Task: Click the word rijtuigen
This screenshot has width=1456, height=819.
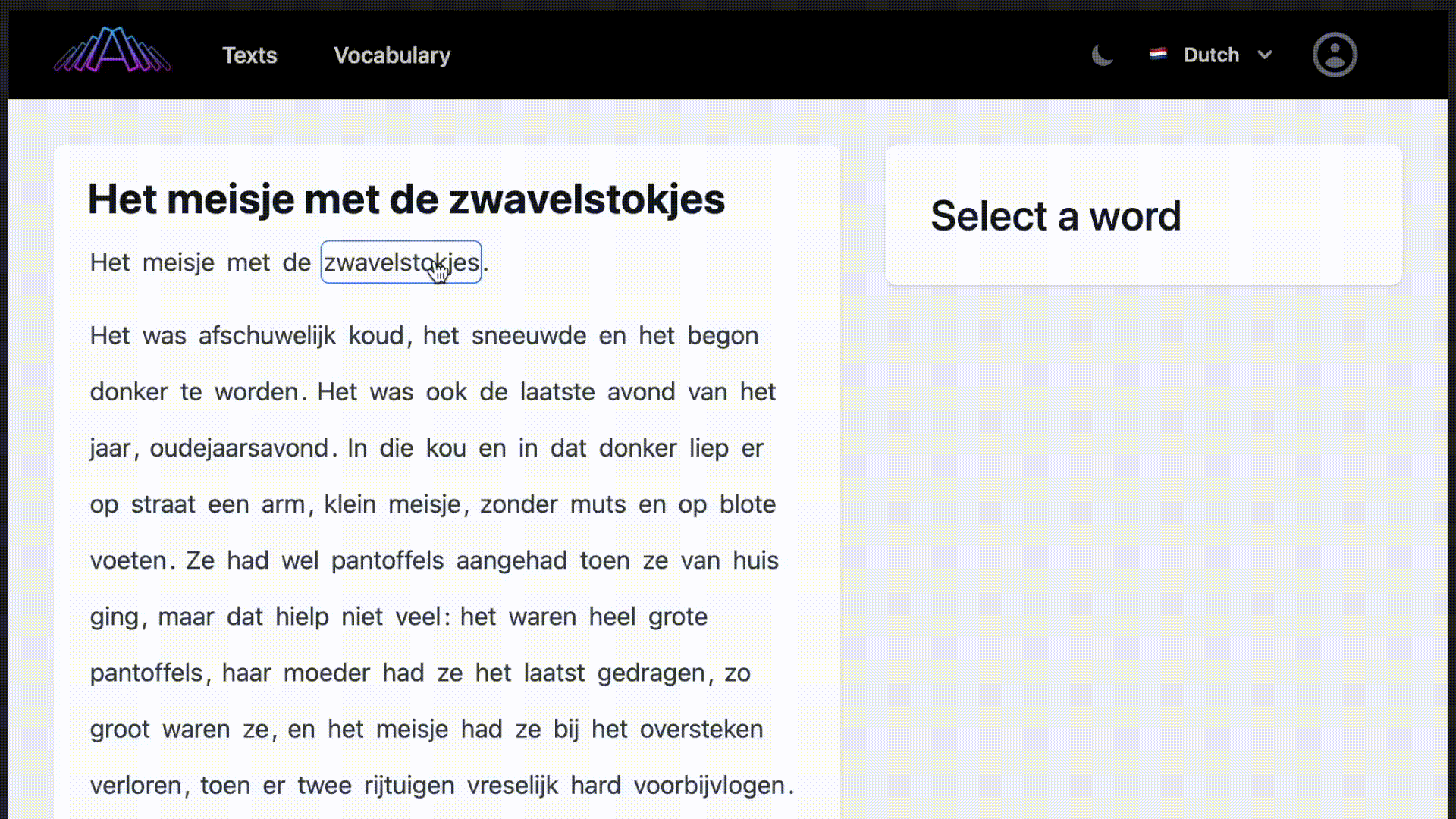Action: (x=409, y=786)
